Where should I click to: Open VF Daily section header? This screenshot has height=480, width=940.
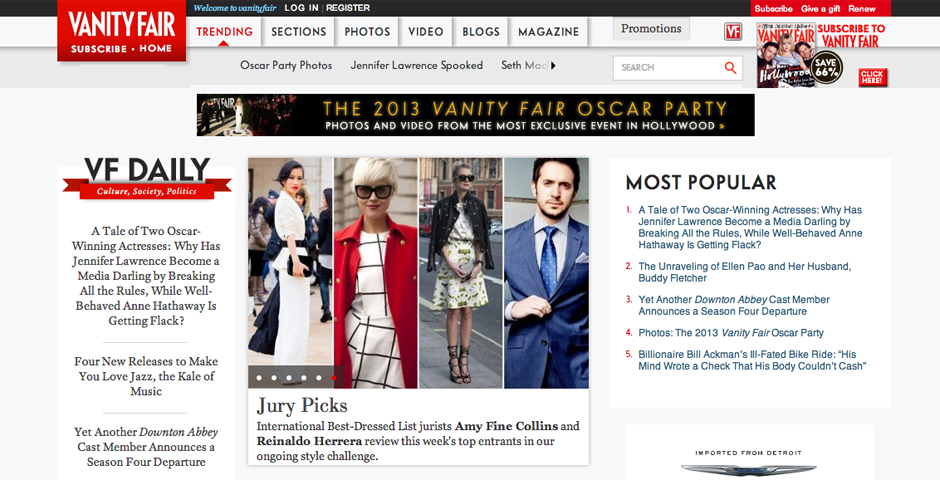pyautogui.click(x=147, y=177)
